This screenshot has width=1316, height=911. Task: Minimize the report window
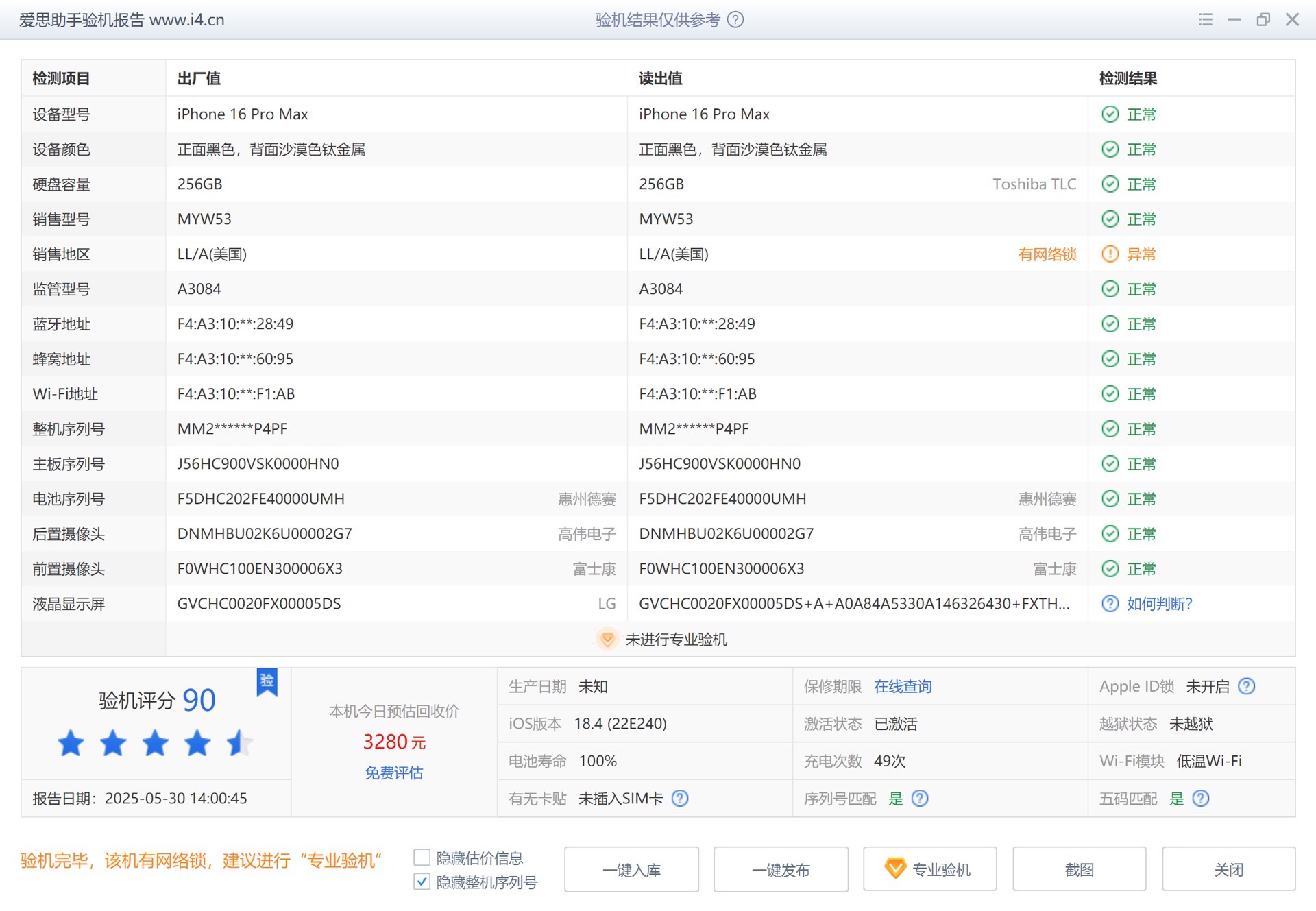(x=1234, y=20)
